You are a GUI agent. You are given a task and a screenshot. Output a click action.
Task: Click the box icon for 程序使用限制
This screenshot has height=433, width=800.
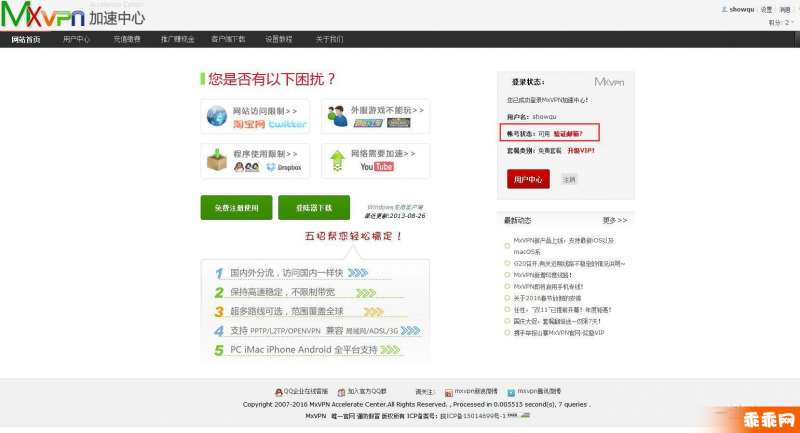216,160
